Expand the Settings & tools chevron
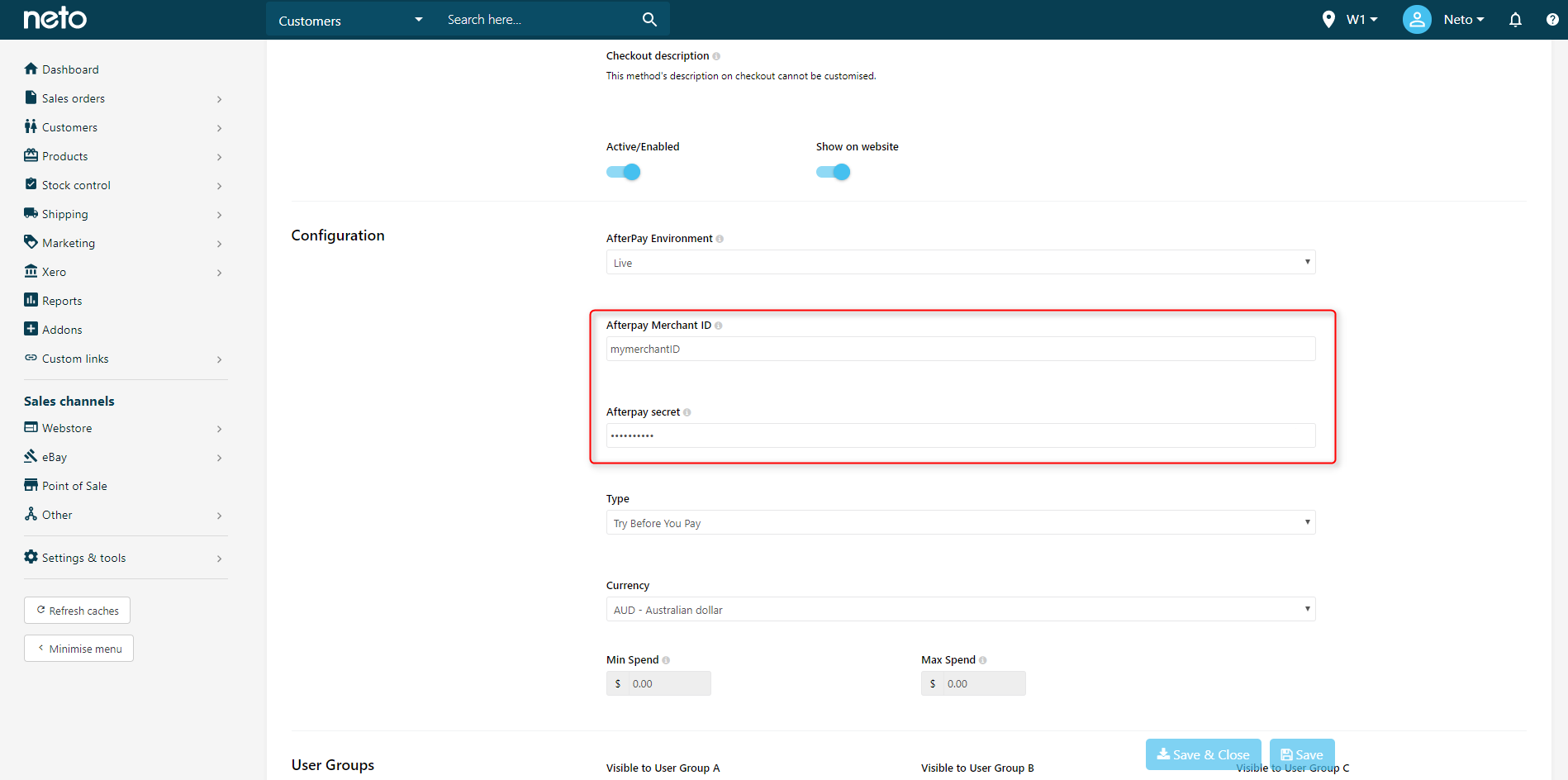The height and width of the screenshot is (780, 1568). point(219,559)
